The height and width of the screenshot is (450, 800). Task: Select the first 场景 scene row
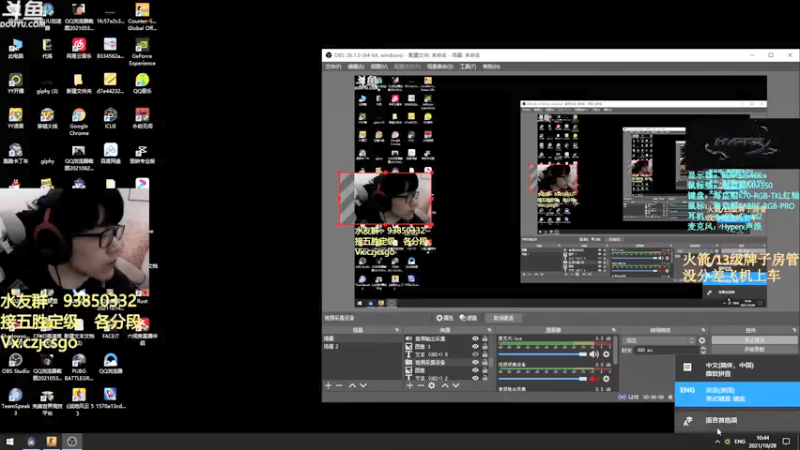point(361,339)
